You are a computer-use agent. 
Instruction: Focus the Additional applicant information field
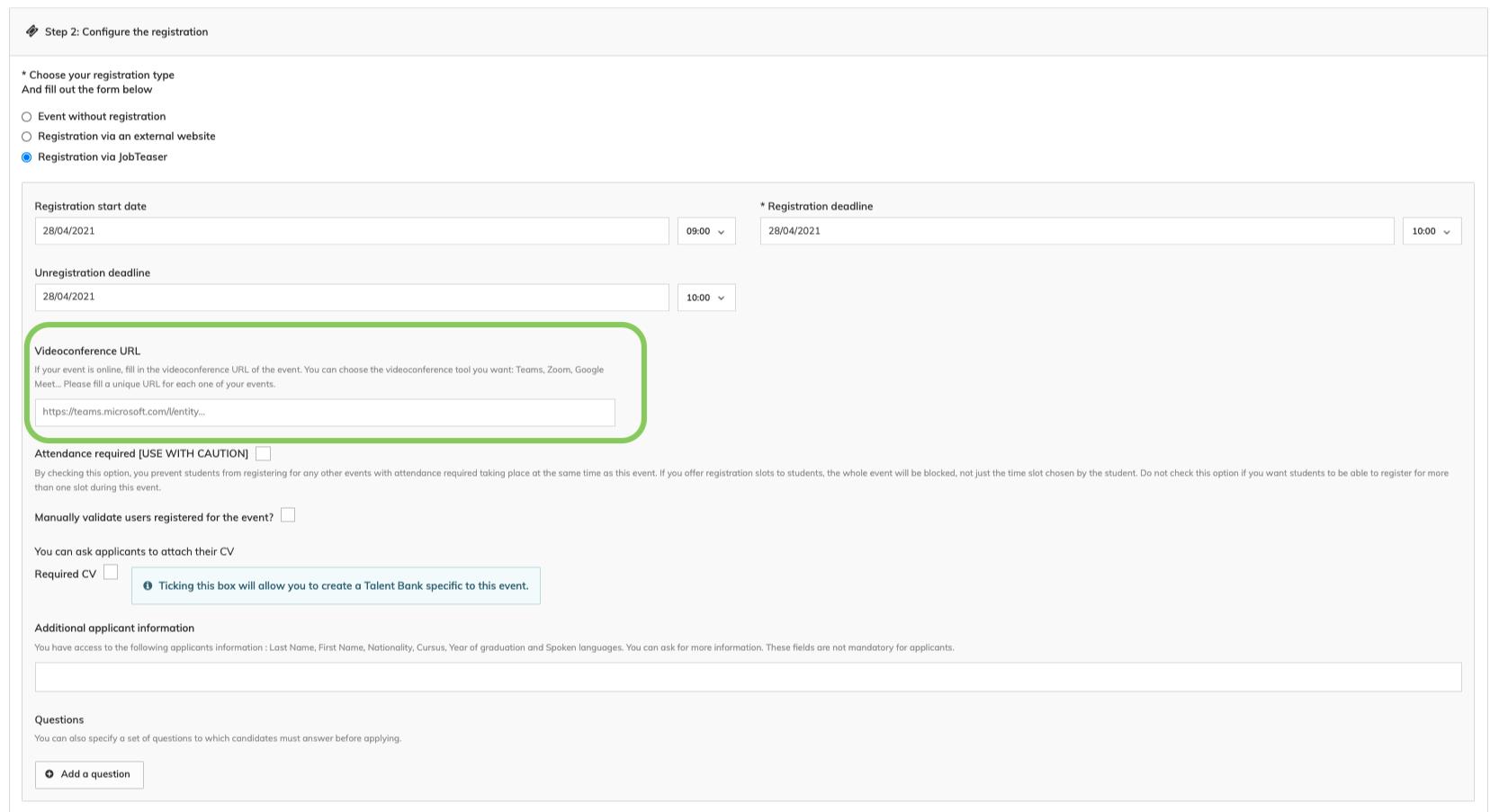(x=747, y=677)
